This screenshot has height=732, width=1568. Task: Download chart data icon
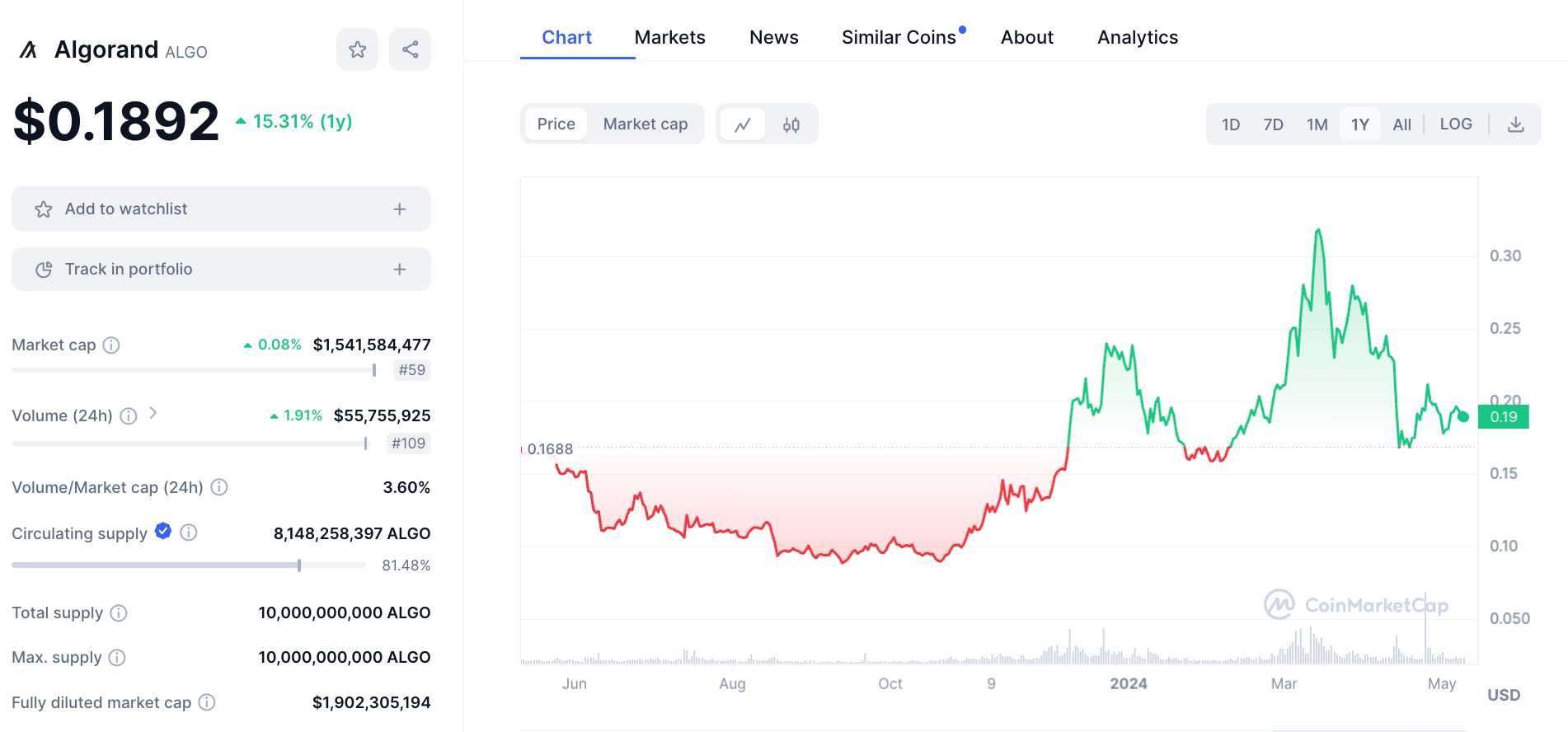(1515, 124)
